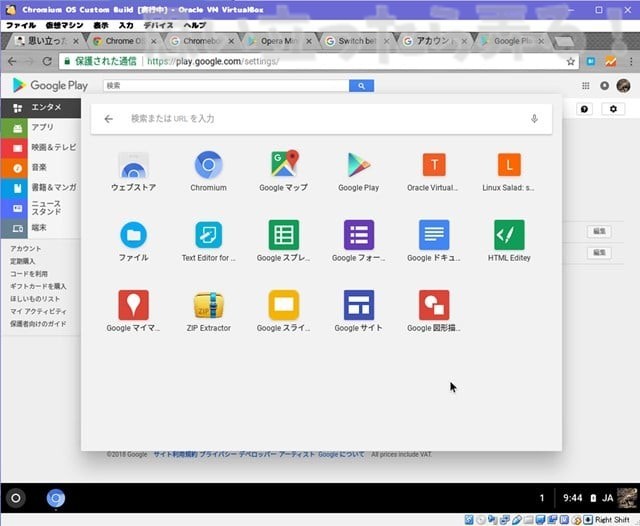
Task: Open Google ドキュメント (Docs) icon
Action: (x=433, y=242)
